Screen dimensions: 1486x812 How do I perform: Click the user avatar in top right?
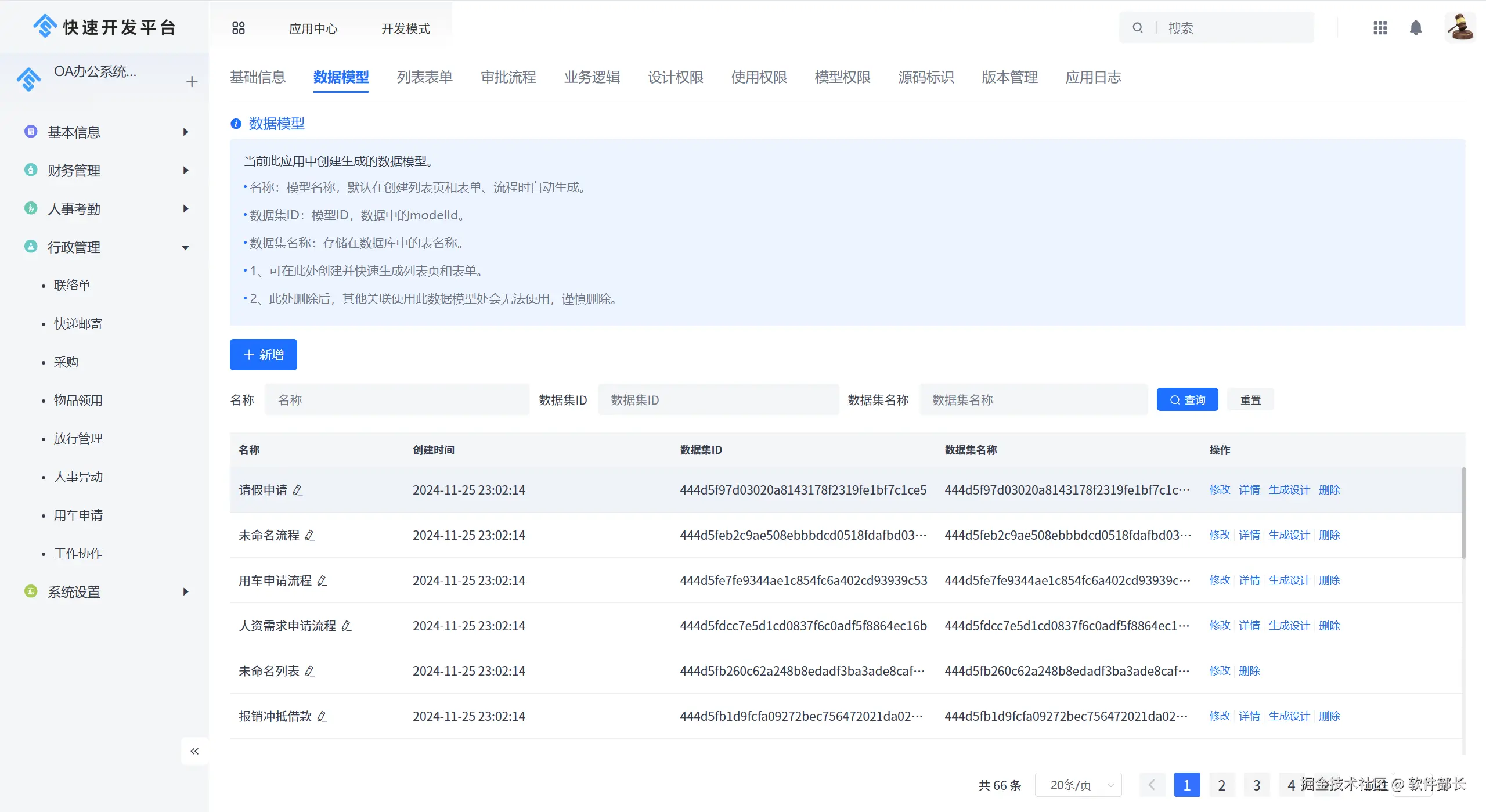[x=1459, y=27]
